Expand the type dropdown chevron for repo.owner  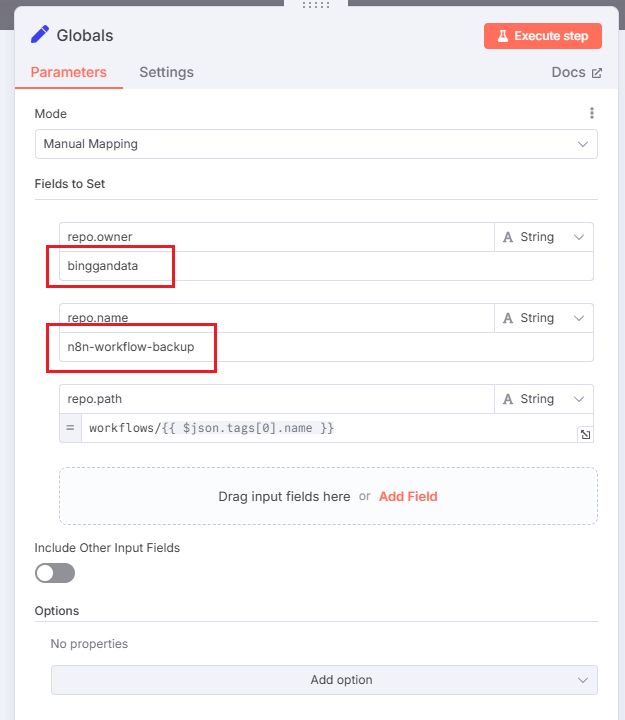578,237
